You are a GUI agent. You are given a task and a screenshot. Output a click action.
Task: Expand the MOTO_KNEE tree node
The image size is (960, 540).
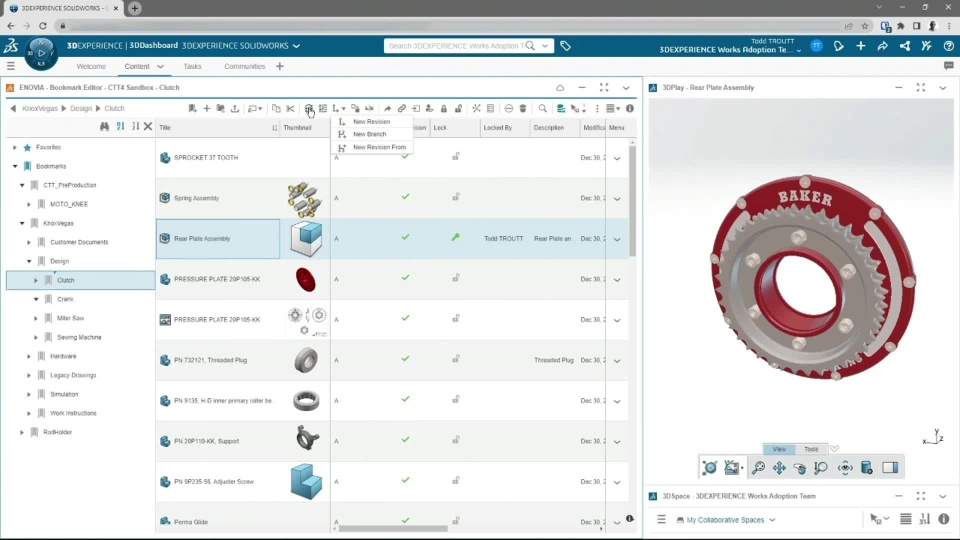point(29,204)
